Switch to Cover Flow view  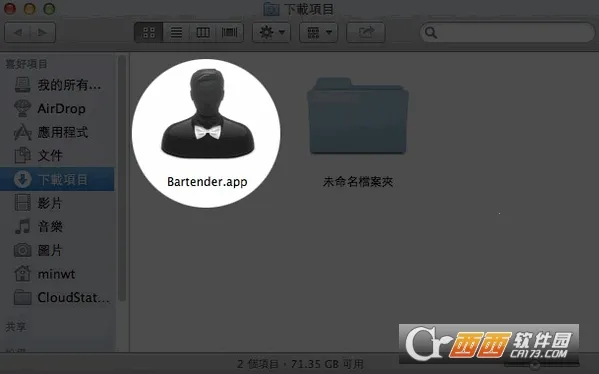click(x=230, y=32)
